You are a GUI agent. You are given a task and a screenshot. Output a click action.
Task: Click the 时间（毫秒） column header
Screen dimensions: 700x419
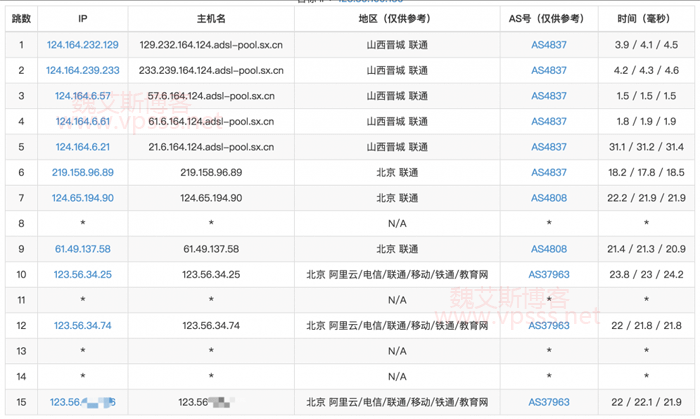[646, 19]
